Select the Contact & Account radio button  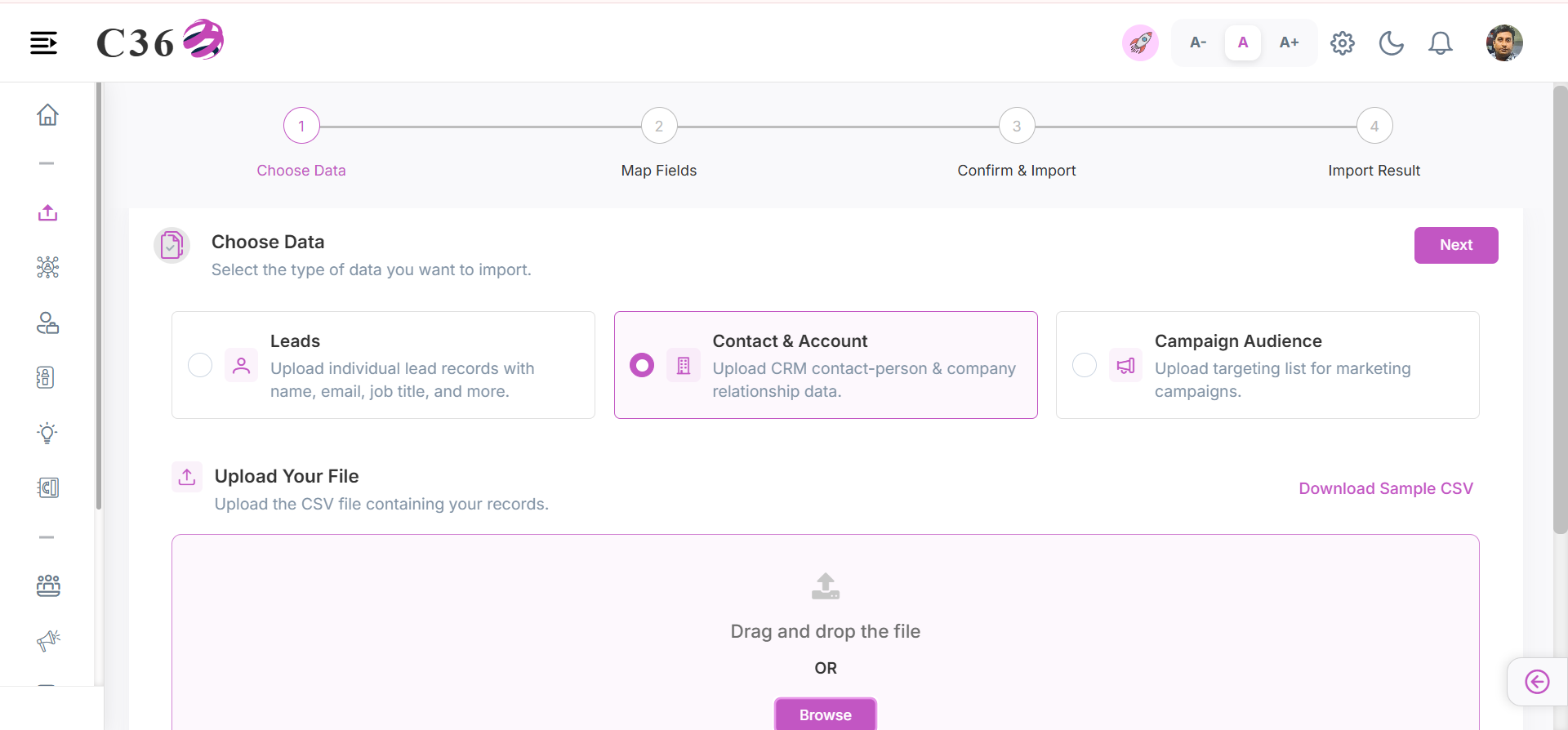click(x=642, y=365)
